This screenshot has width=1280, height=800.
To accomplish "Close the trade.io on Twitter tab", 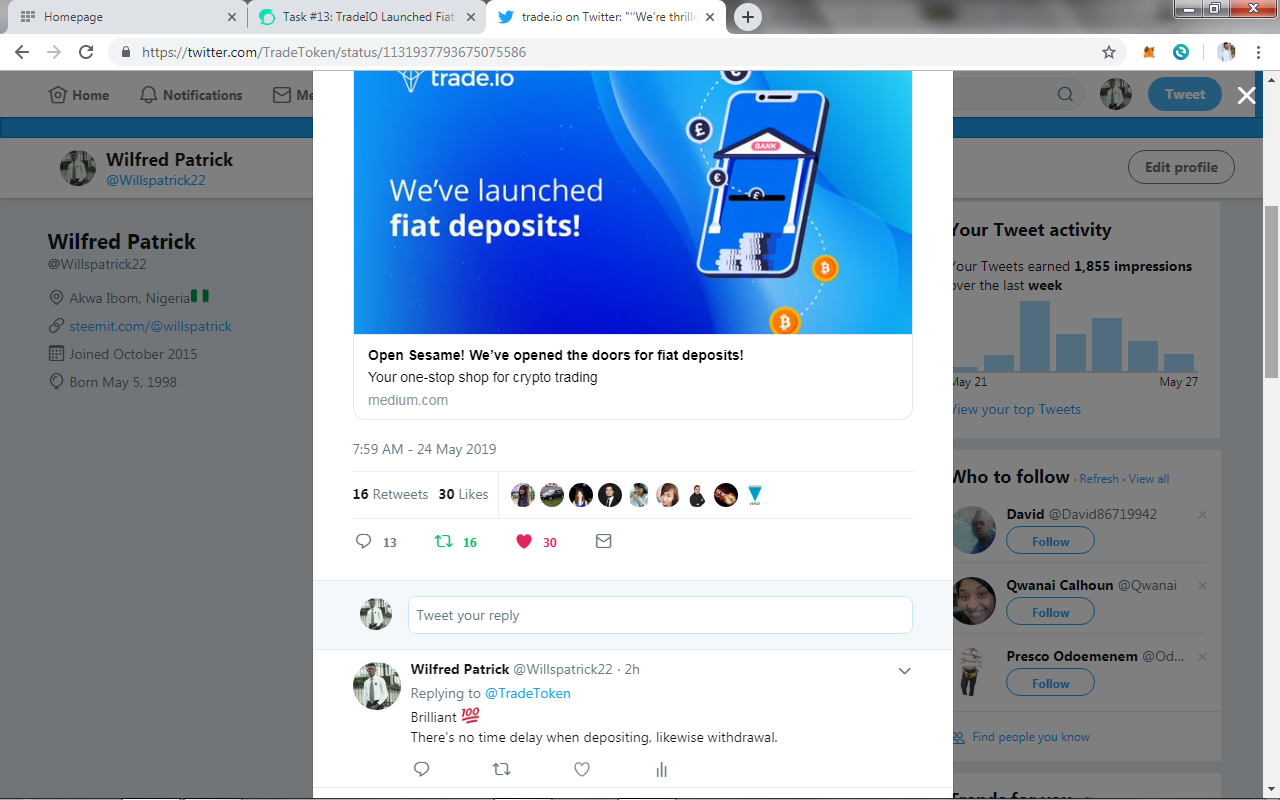I will 710,17.
